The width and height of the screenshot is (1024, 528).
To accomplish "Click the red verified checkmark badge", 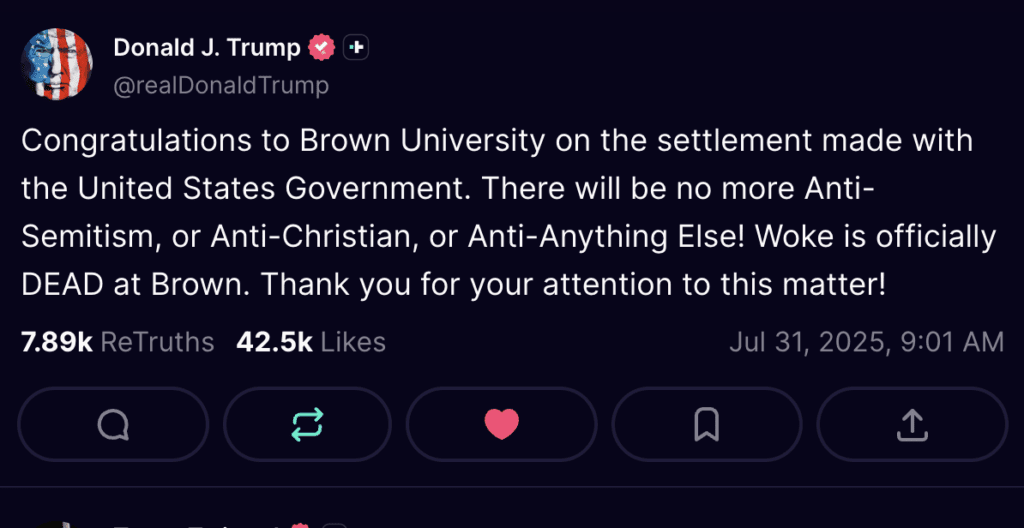I will click(x=321, y=48).
